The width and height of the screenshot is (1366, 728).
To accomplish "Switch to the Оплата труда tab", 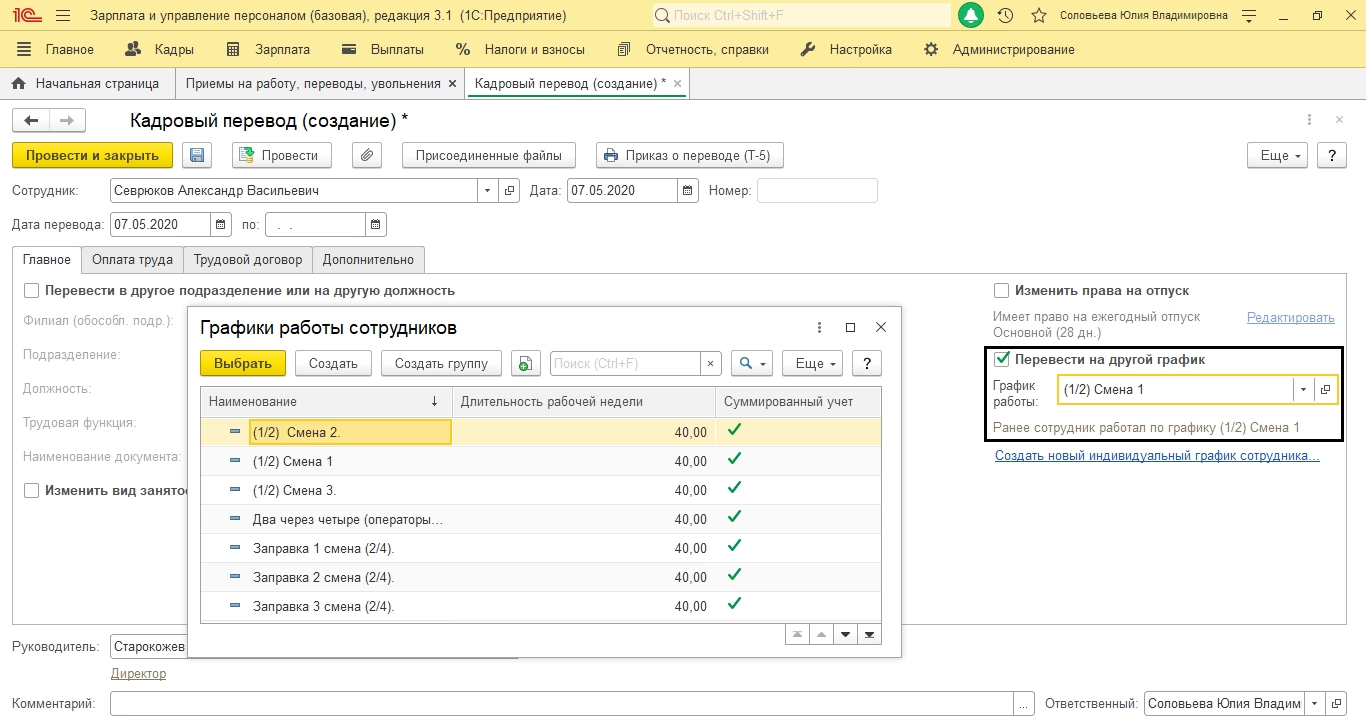I will point(132,260).
